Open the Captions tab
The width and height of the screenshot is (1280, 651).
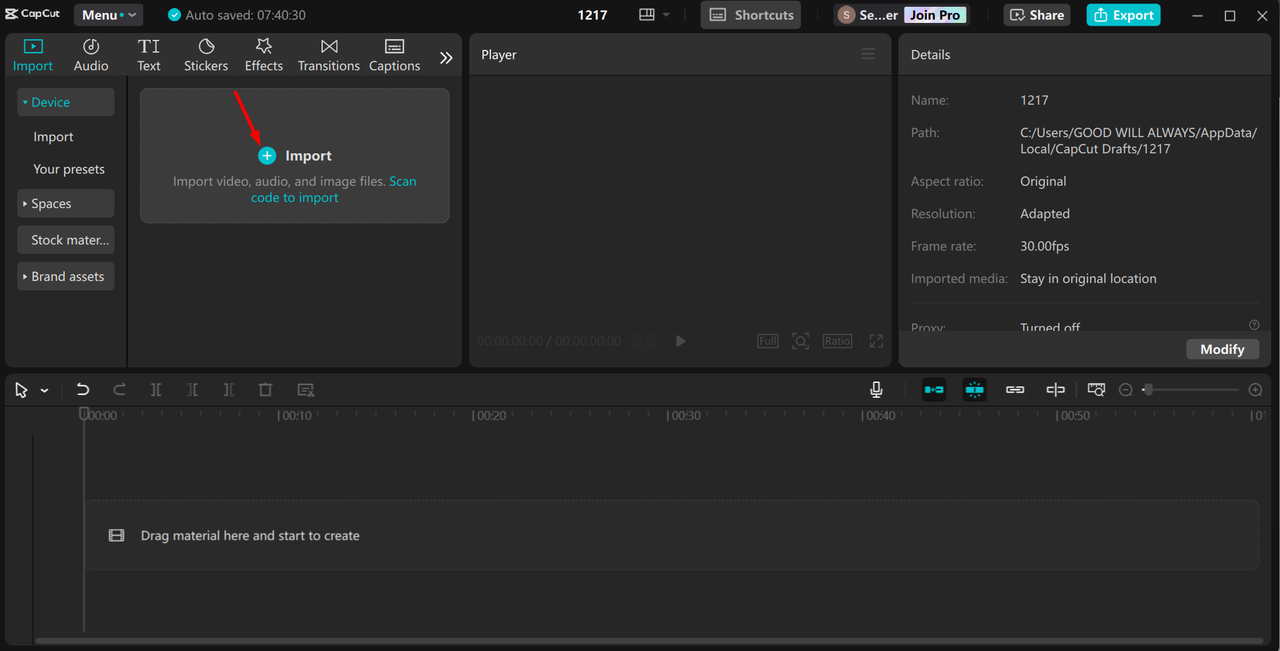click(x=395, y=55)
